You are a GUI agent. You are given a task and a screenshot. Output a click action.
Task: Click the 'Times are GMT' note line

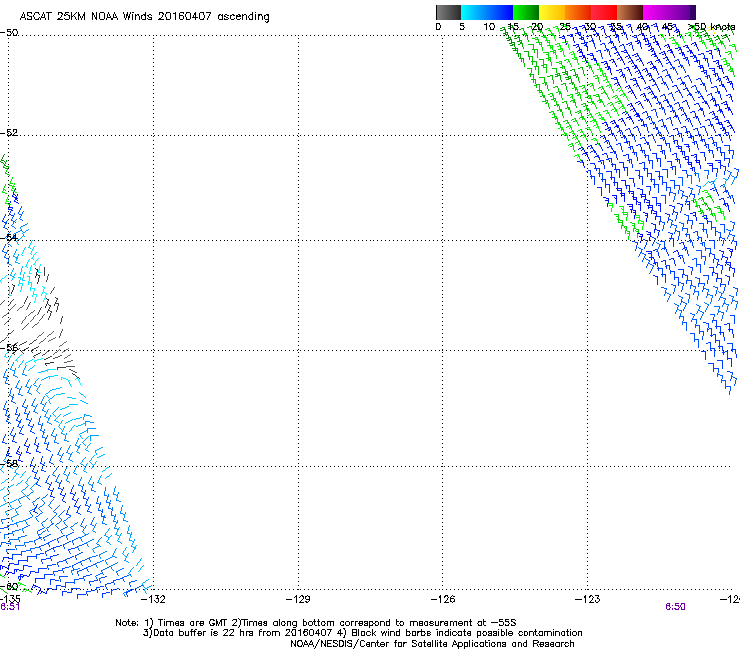coord(316,623)
